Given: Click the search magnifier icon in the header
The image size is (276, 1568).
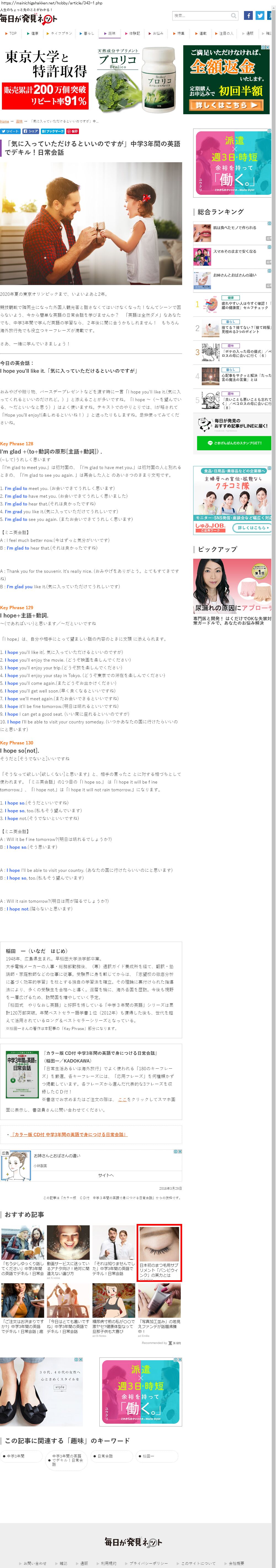Looking at the screenshot, I should [x=233, y=16].
